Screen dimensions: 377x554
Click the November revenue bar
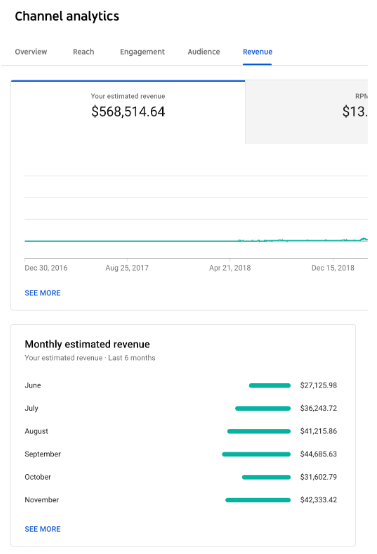(258, 500)
